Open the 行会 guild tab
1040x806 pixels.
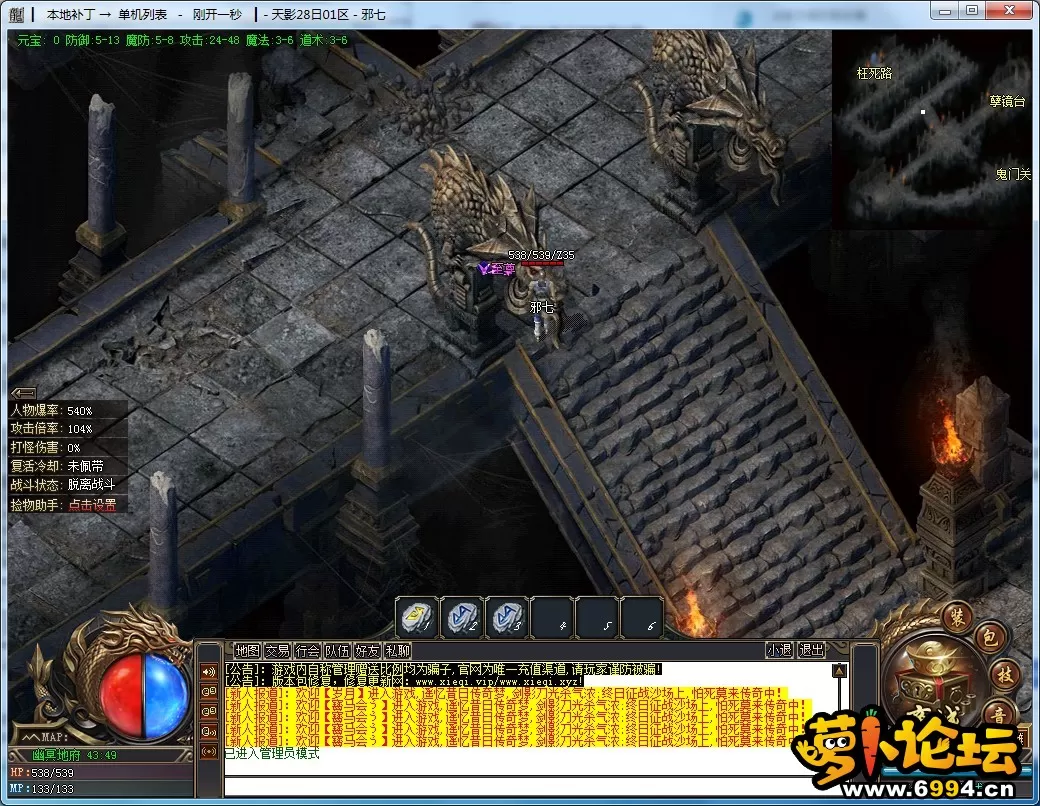(x=307, y=651)
